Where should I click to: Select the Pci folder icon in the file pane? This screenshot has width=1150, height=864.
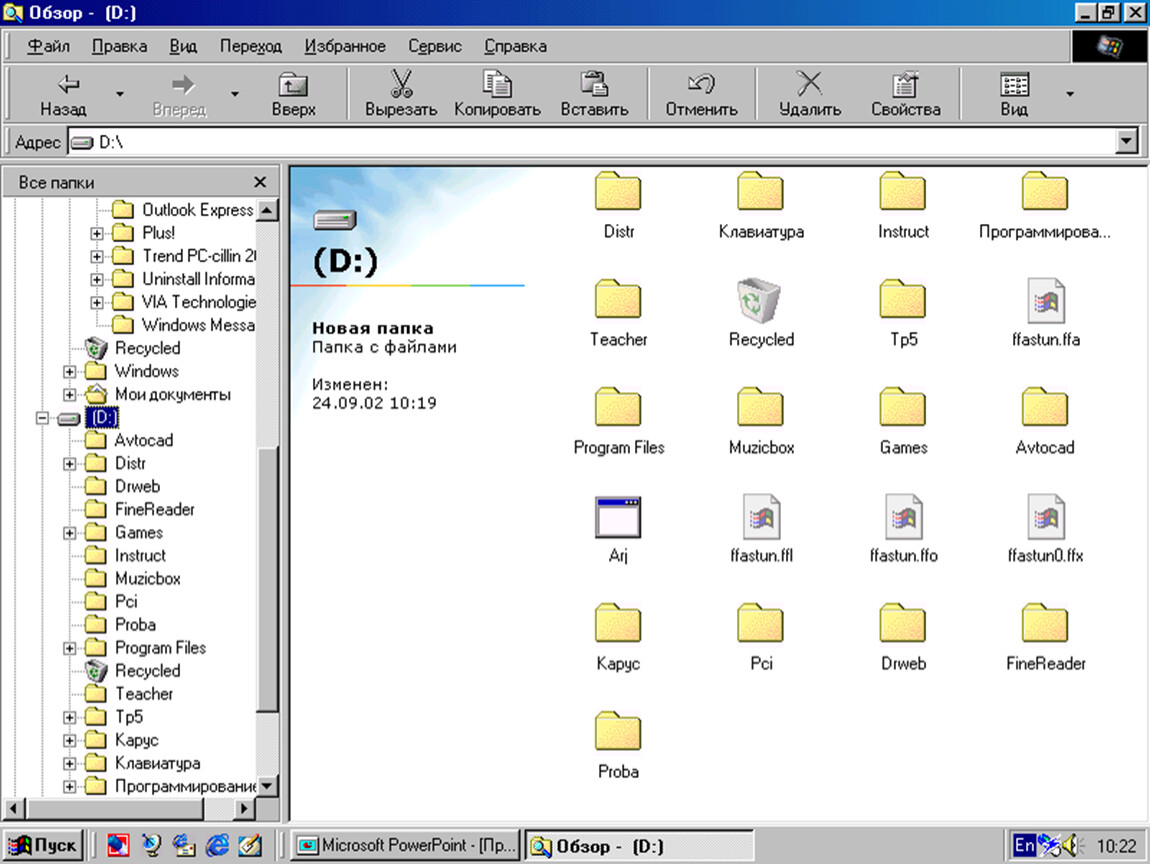pos(761,623)
